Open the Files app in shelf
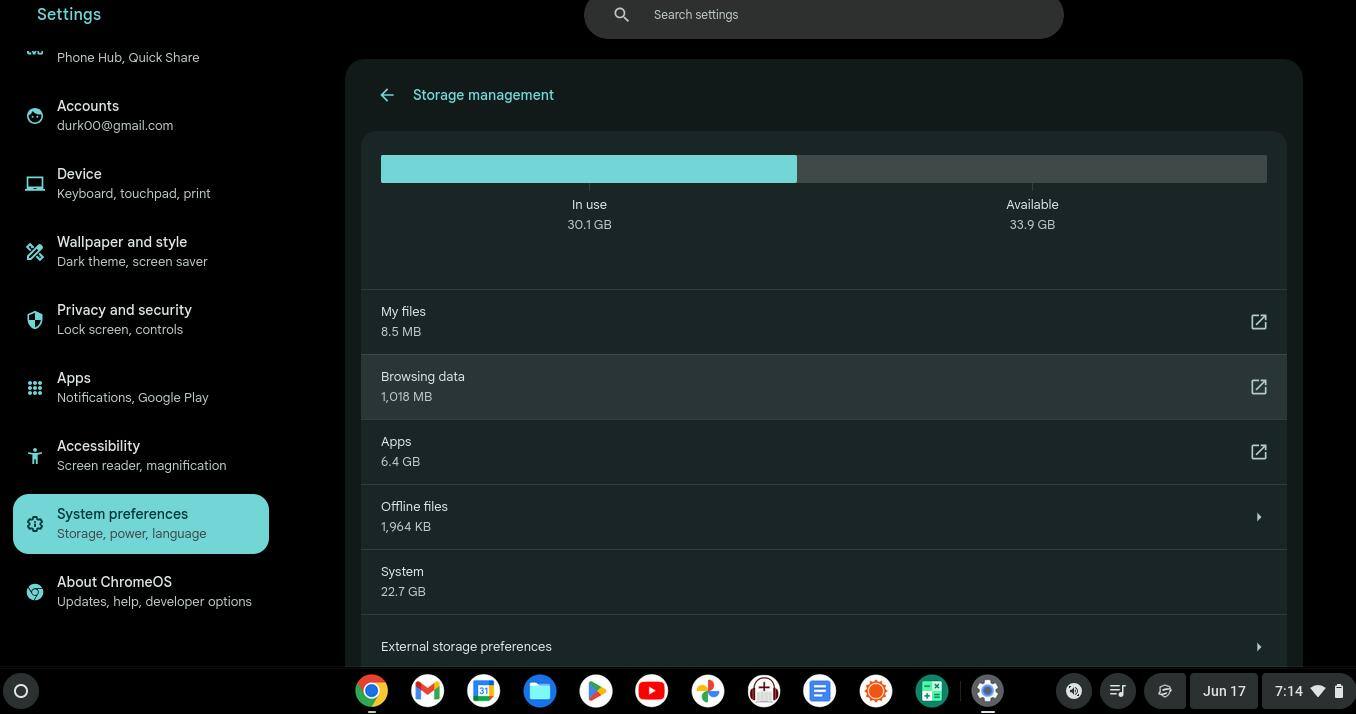Image resolution: width=1356 pixels, height=714 pixels. (539, 691)
